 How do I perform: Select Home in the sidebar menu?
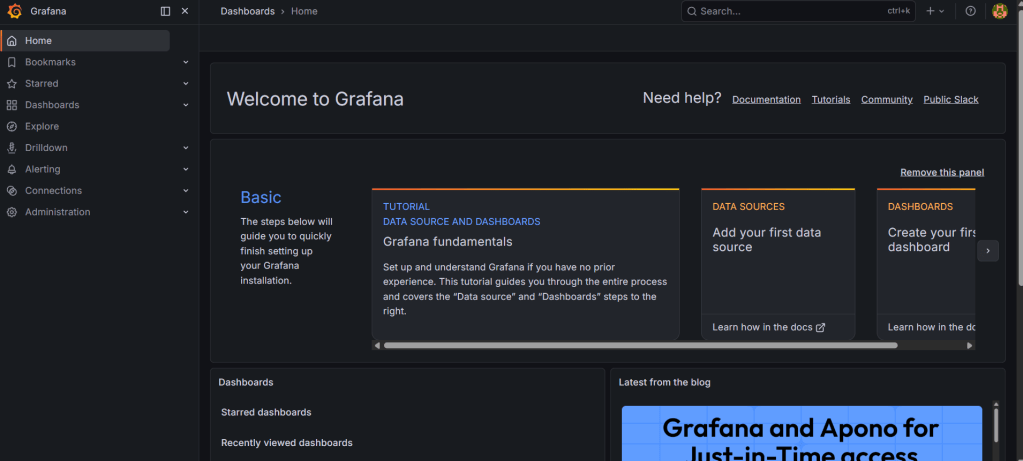[38, 41]
